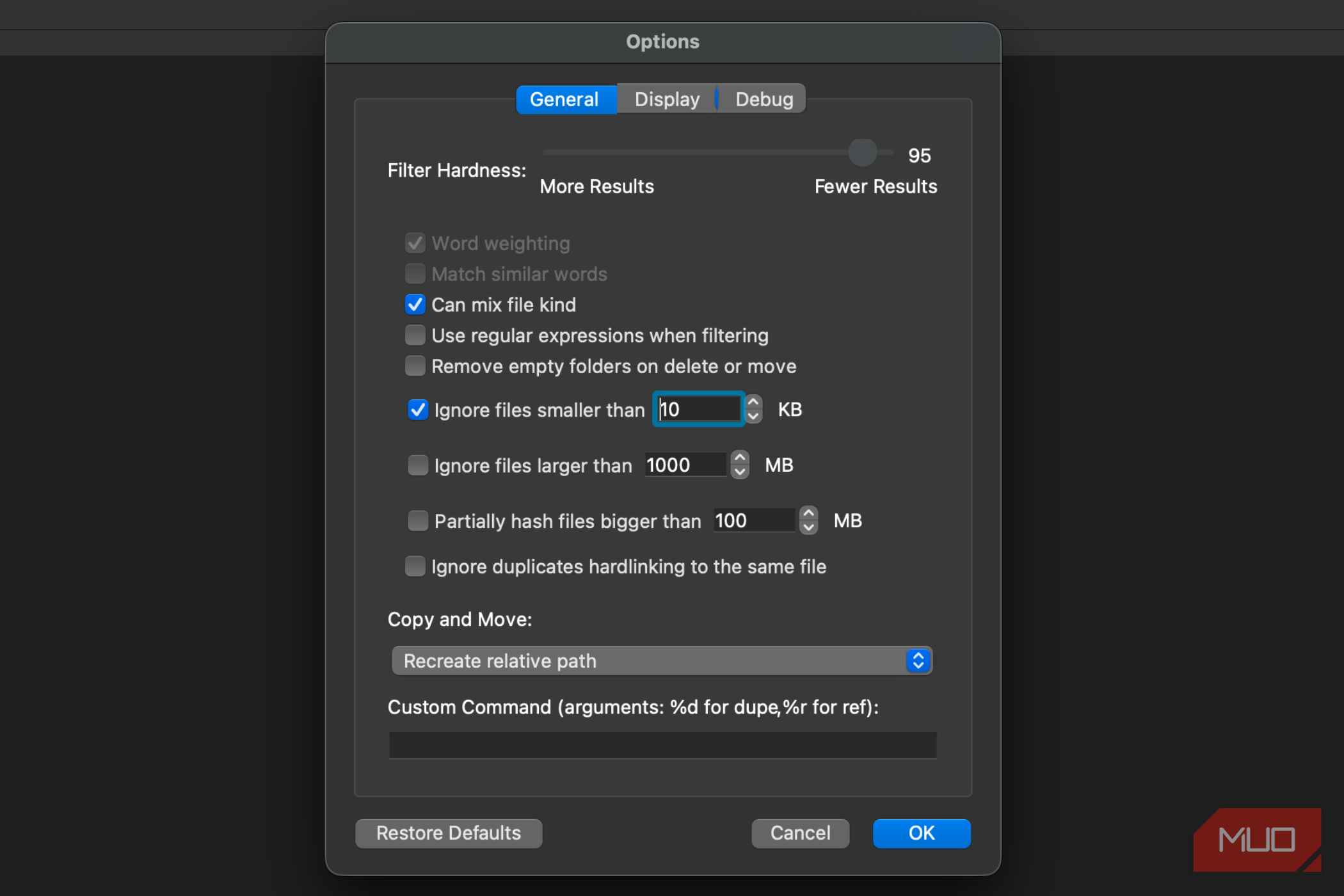Image resolution: width=1344 pixels, height=896 pixels.
Task: Check Ignore files larger than option
Action: click(418, 465)
